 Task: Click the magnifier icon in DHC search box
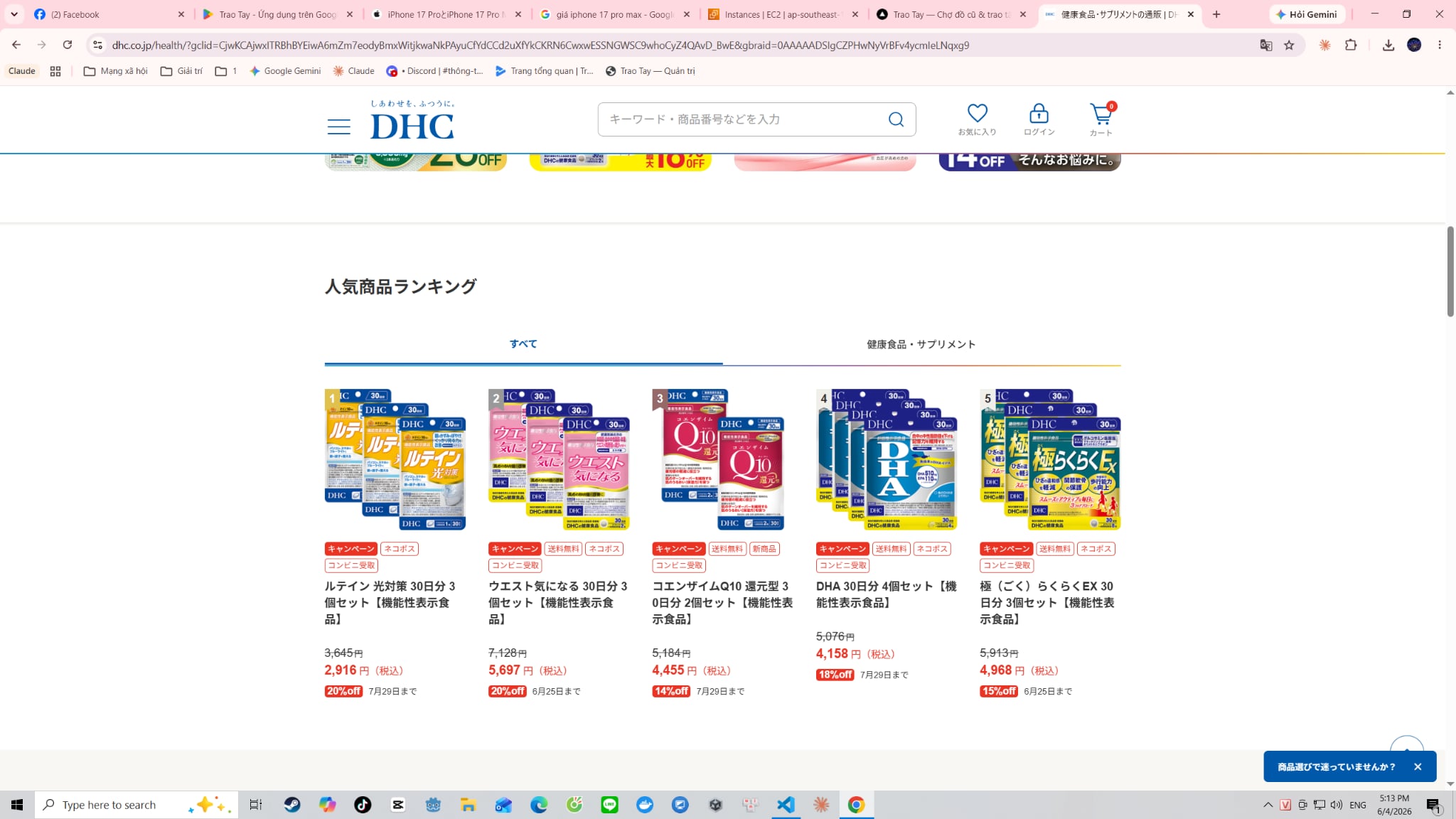click(x=896, y=119)
